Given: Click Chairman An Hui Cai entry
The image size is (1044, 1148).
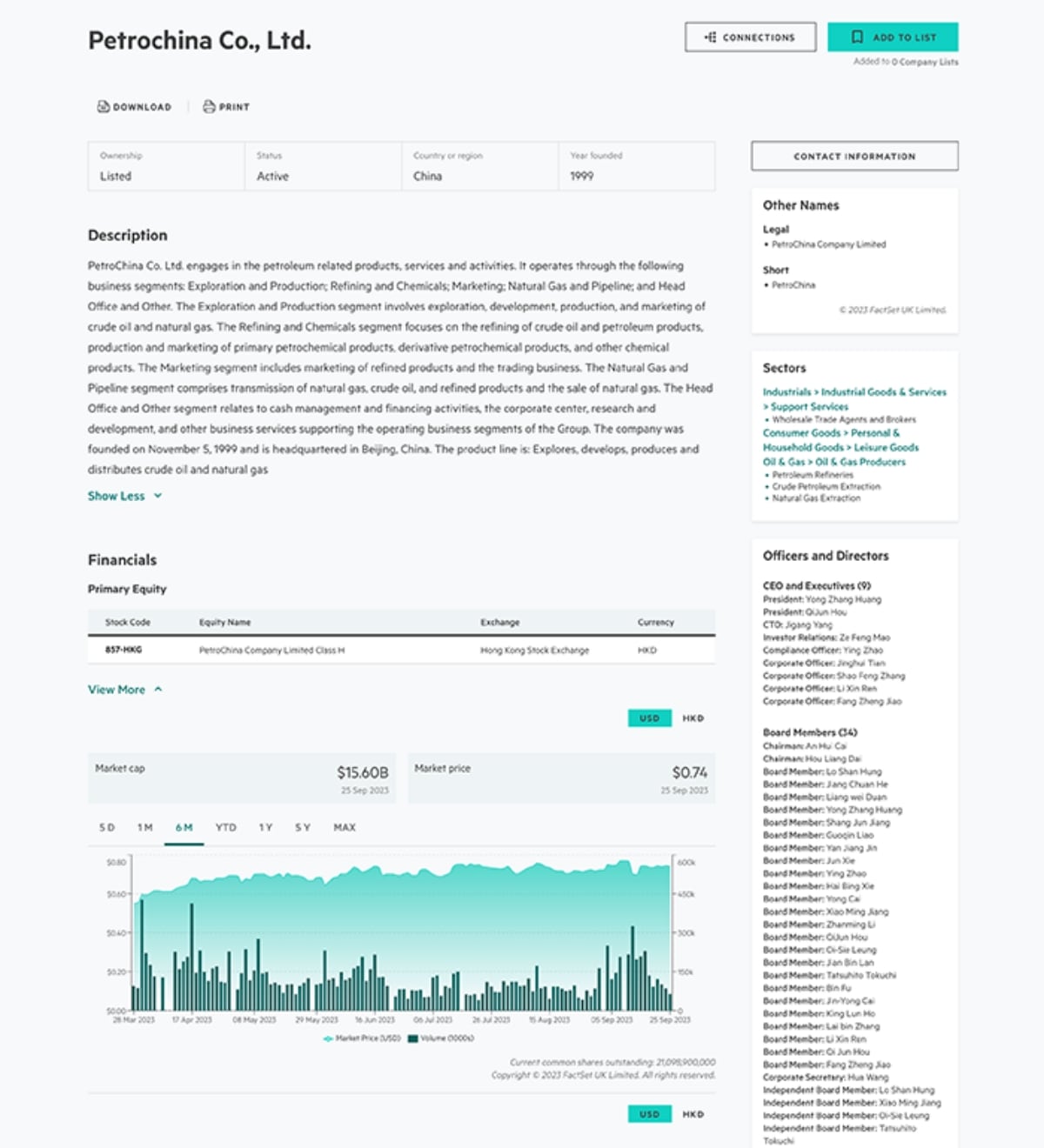Looking at the screenshot, I should [805, 746].
